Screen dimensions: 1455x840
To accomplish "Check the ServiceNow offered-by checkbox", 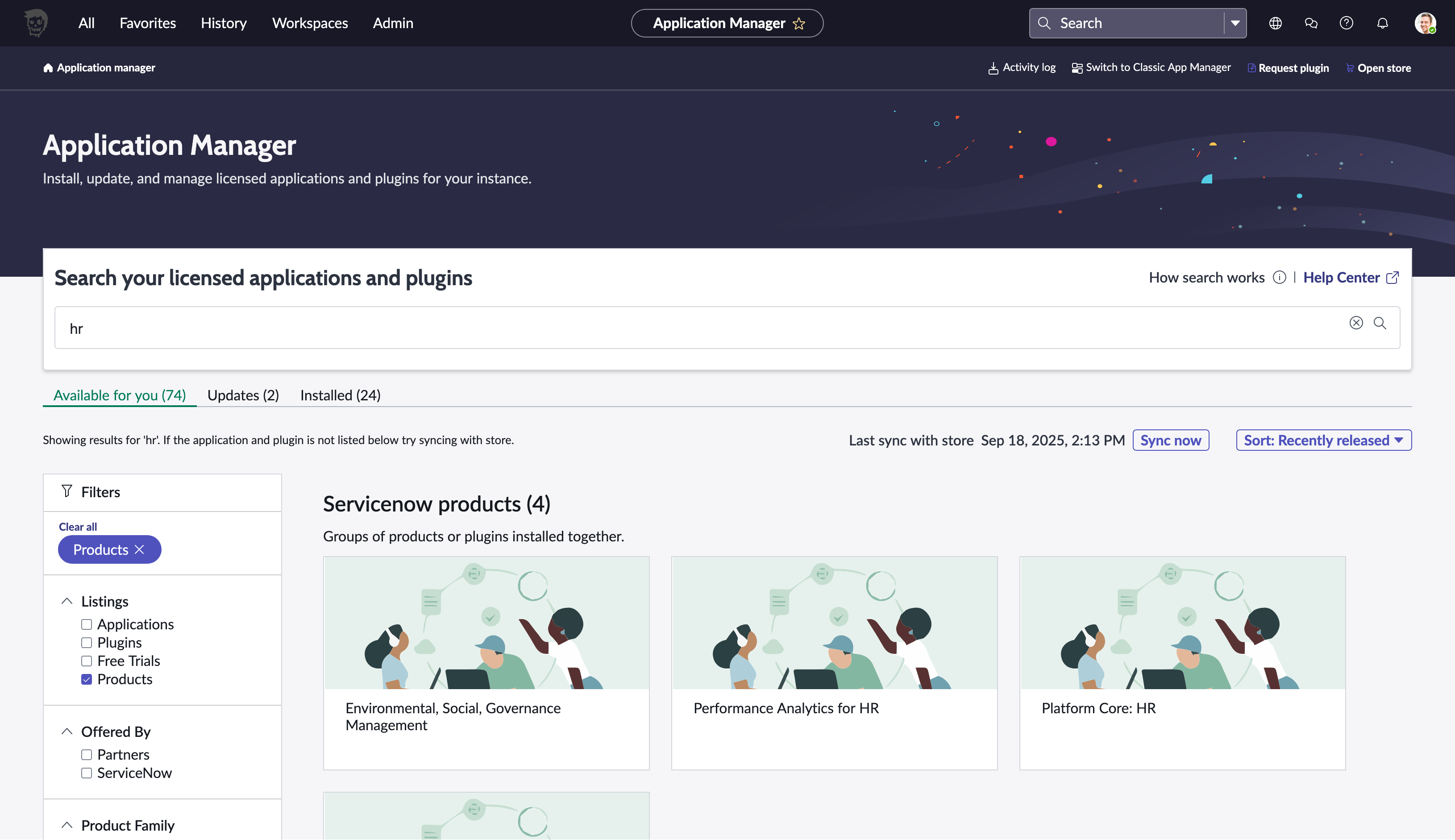I will click(87, 773).
